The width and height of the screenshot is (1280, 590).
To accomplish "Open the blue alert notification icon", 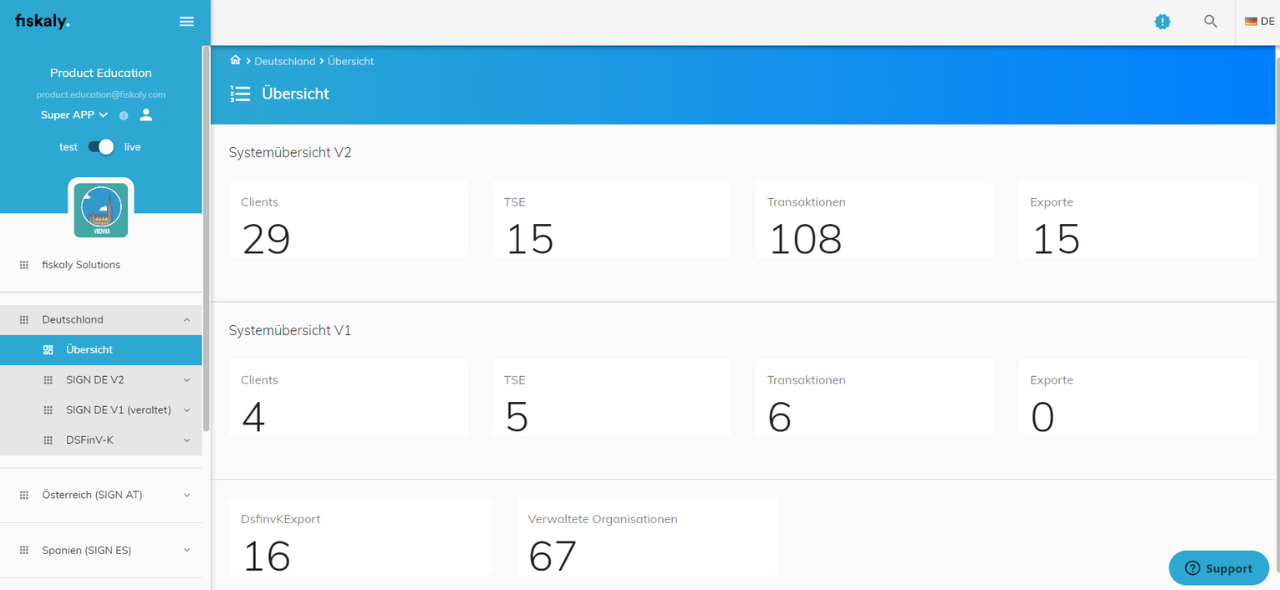I will (x=1162, y=21).
